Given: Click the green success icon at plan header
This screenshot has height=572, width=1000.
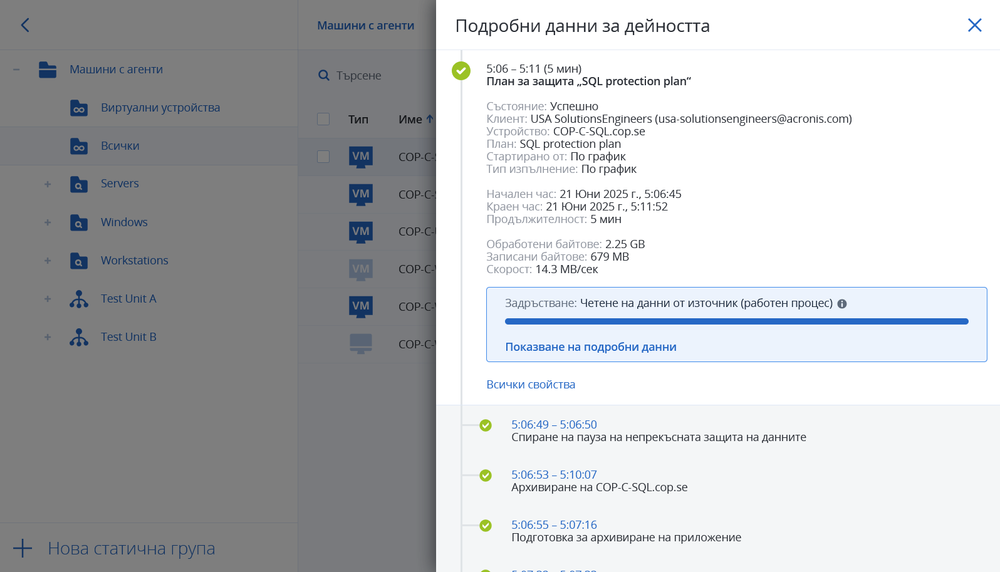Looking at the screenshot, I should coord(461,70).
